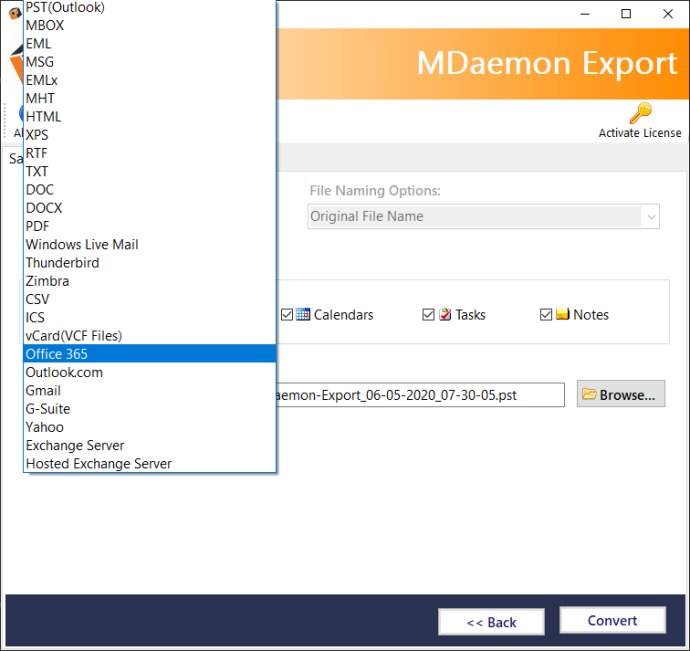Screen dimensions: 690x651
Task: Close the MDaemon Export window
Action: [668, 14]
